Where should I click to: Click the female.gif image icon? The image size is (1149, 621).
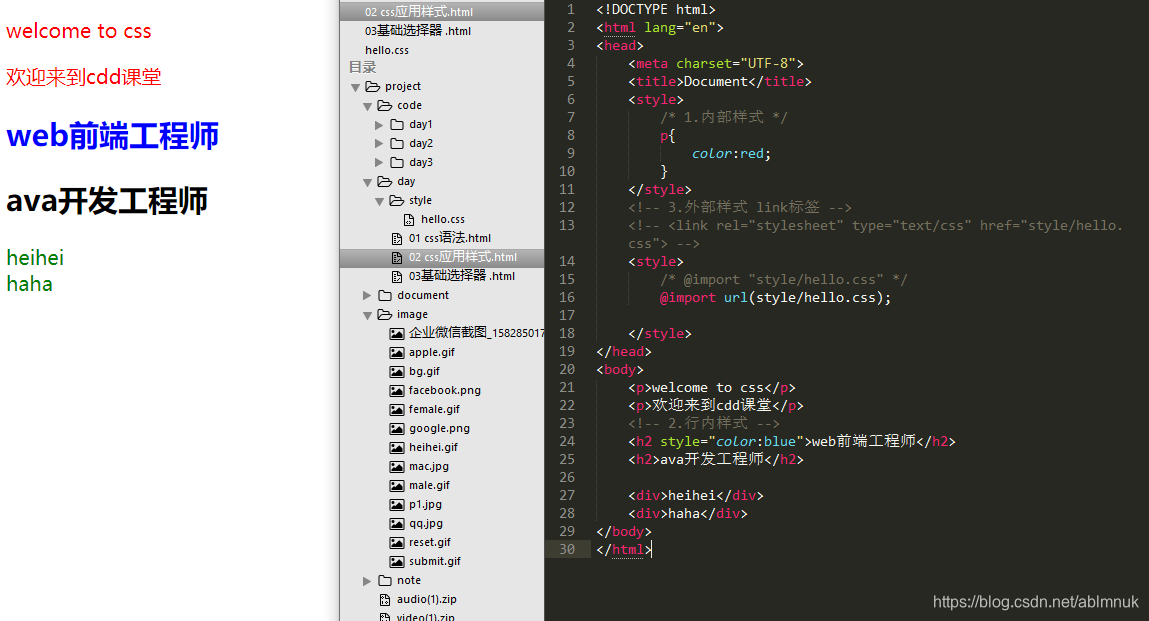[x=396, y=410]
